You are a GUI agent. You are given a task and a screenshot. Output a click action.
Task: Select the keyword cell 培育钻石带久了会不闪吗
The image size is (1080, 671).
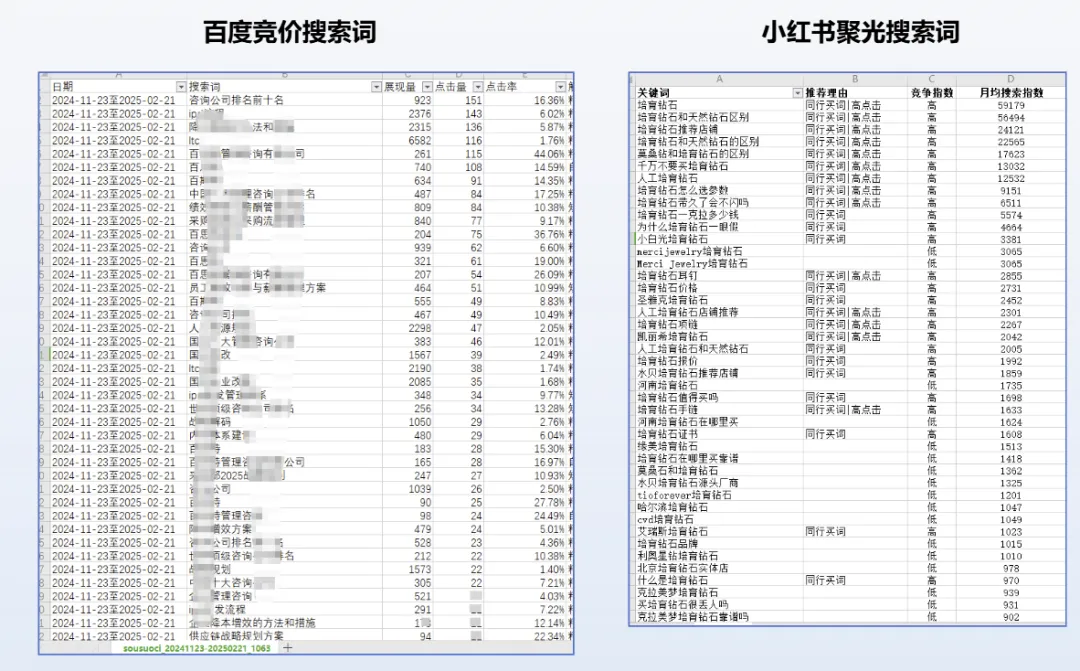pos(719,203)
